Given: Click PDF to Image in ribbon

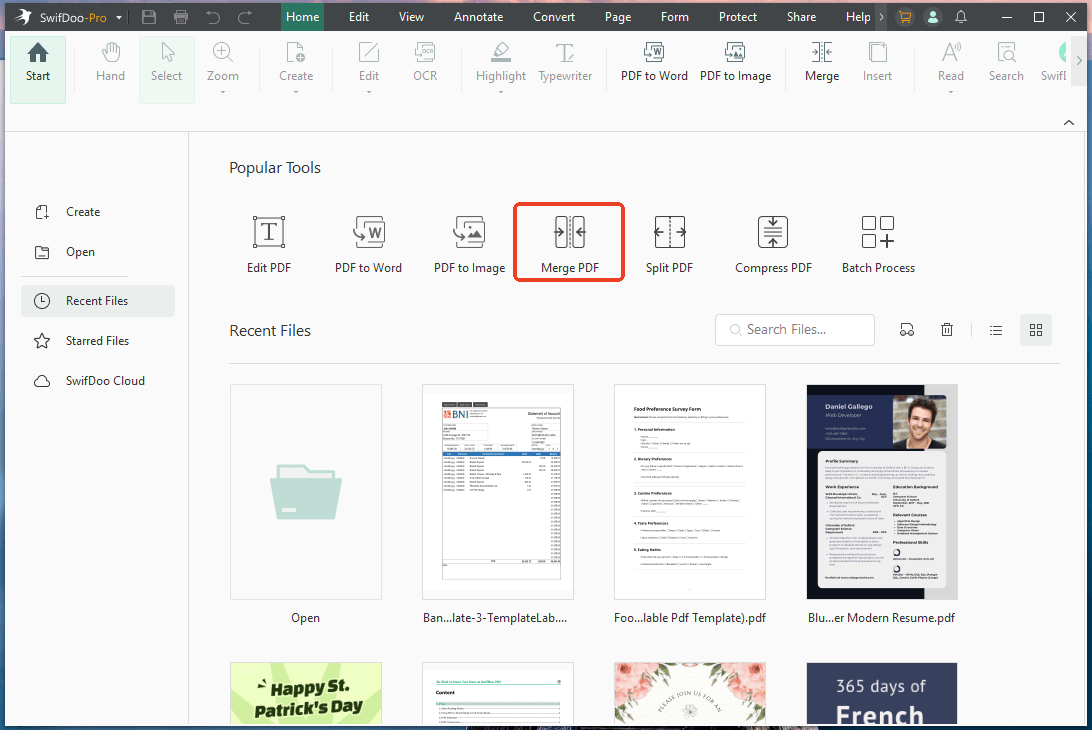Looking at the screenshot, I should 735,63.
